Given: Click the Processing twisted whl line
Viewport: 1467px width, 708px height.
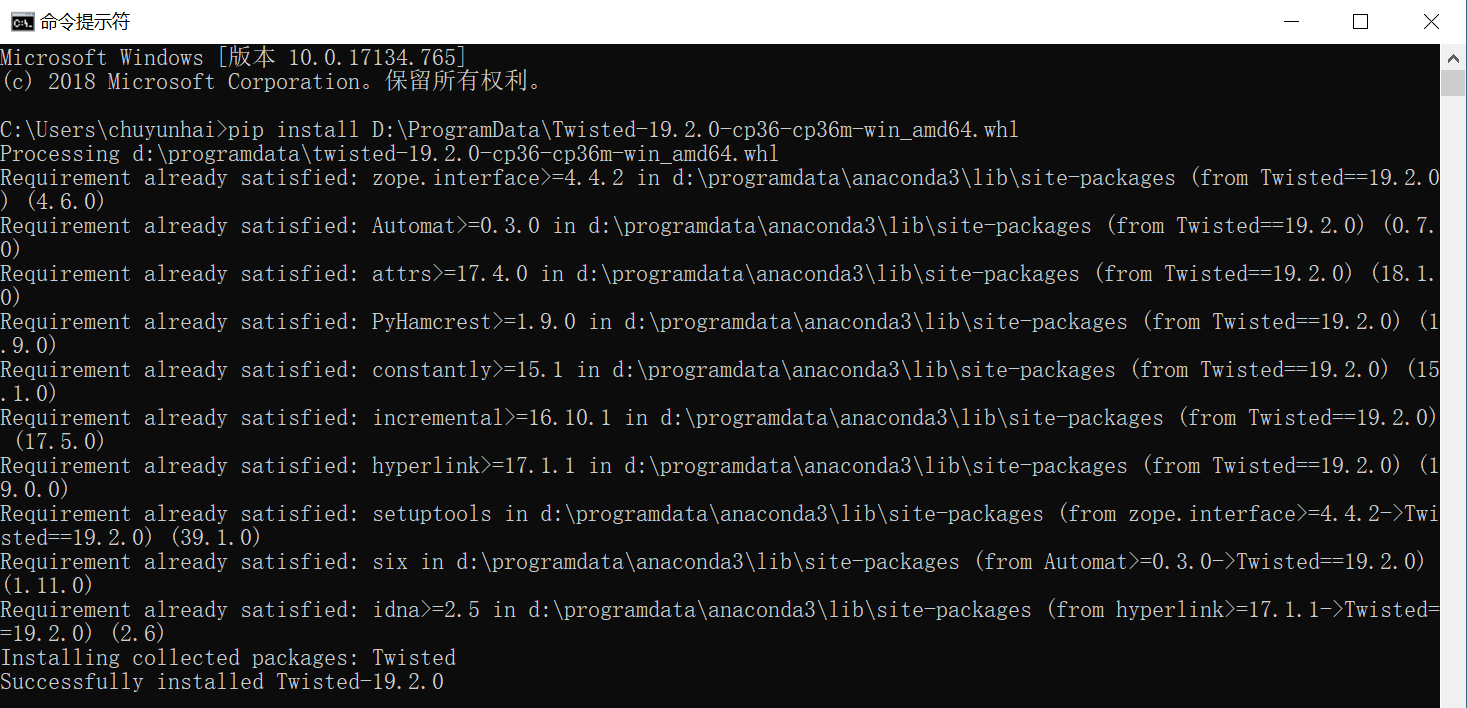Looking at the screenshot, I should pyautogui.click(x=389, y=154).
